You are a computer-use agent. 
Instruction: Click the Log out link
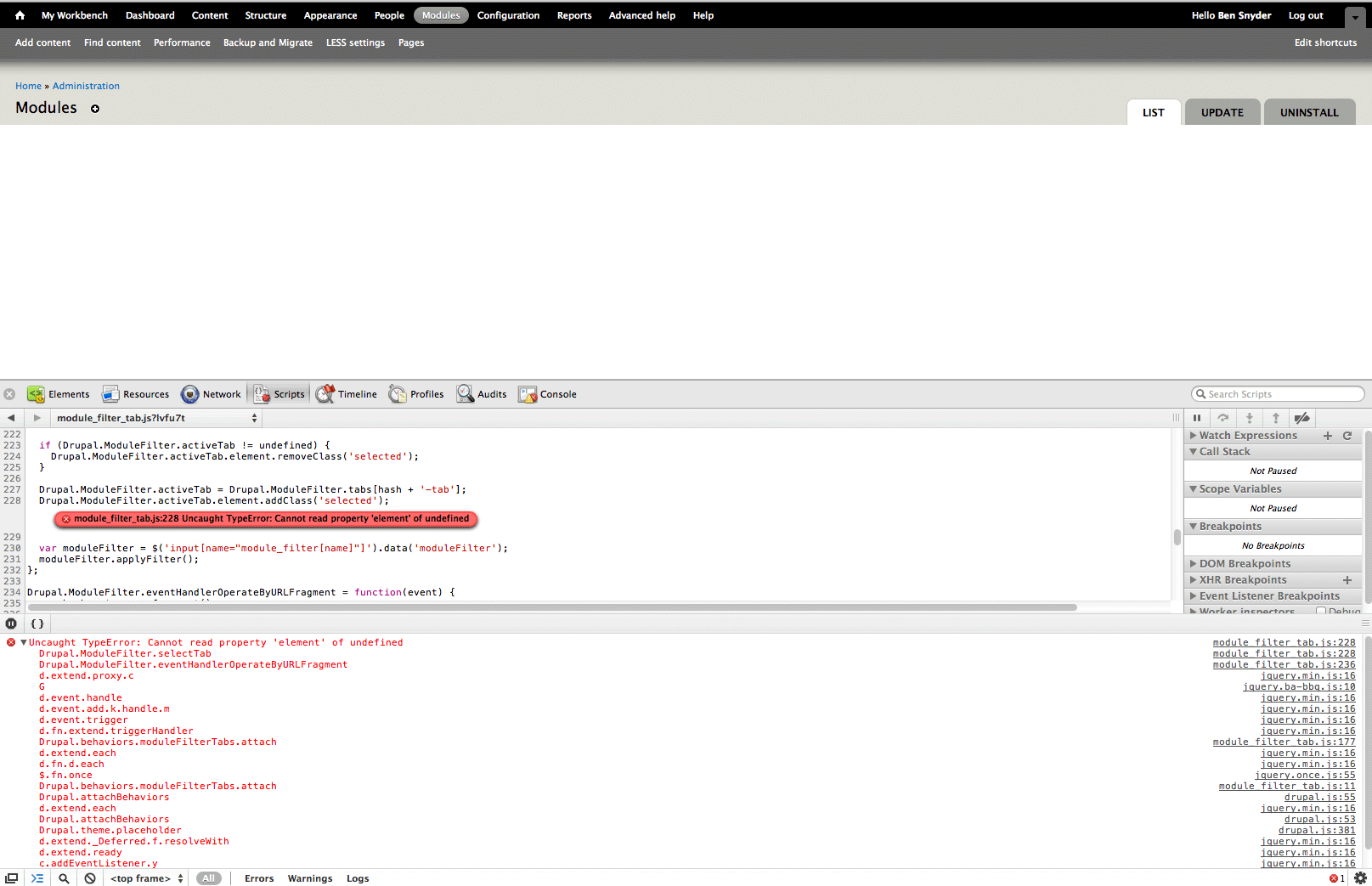click(1306, 15)
